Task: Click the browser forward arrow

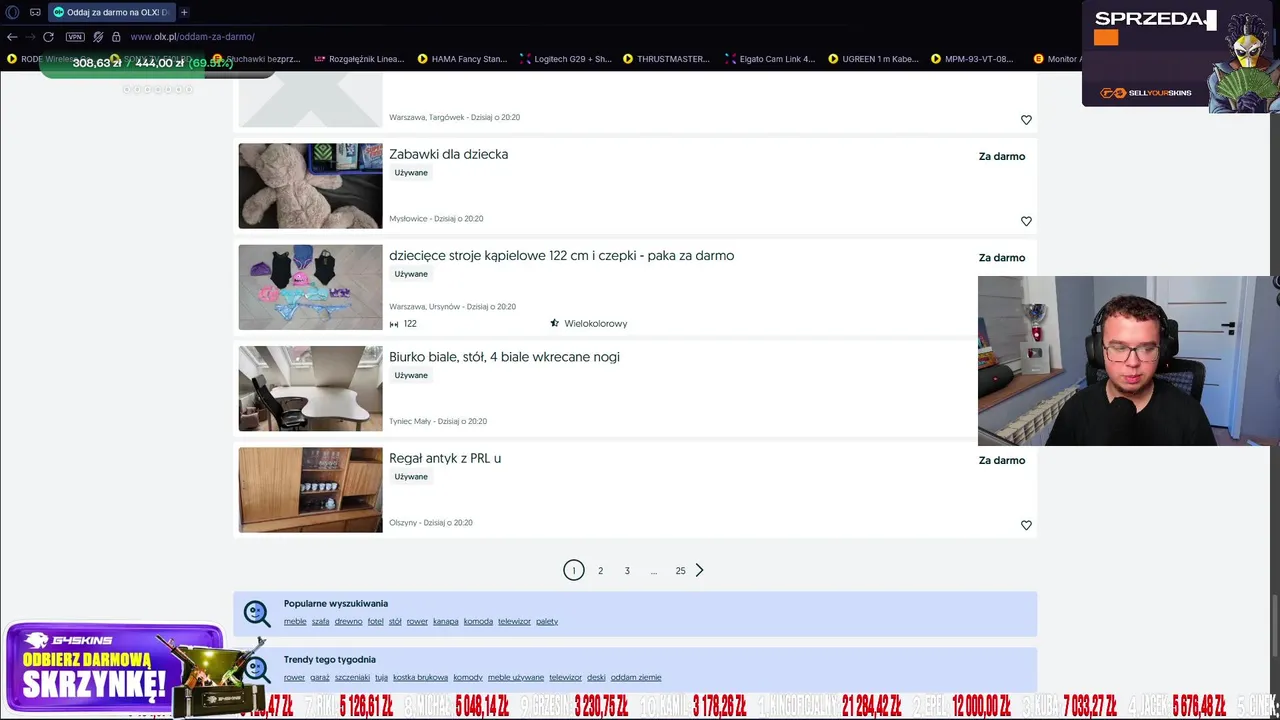Action: (x=30, y=37)
